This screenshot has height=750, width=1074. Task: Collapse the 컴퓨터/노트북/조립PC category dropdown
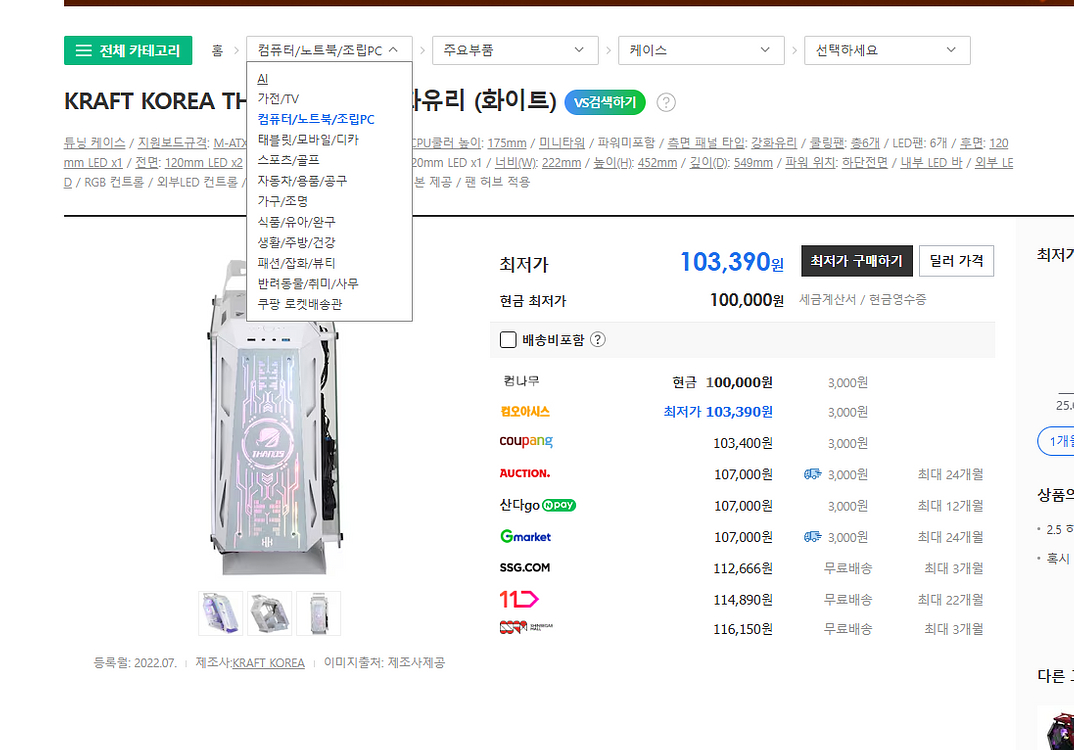tap(329, 50)
